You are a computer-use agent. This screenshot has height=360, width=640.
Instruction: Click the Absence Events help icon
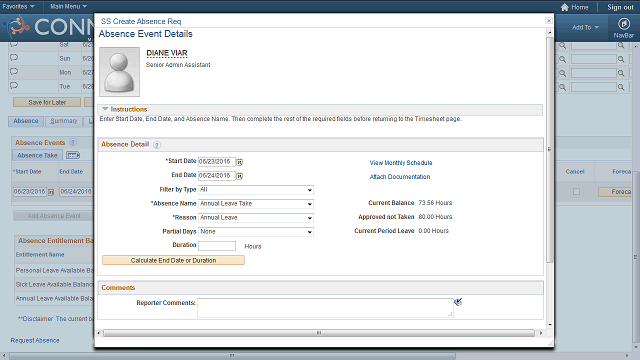click(x=73, y=142)
